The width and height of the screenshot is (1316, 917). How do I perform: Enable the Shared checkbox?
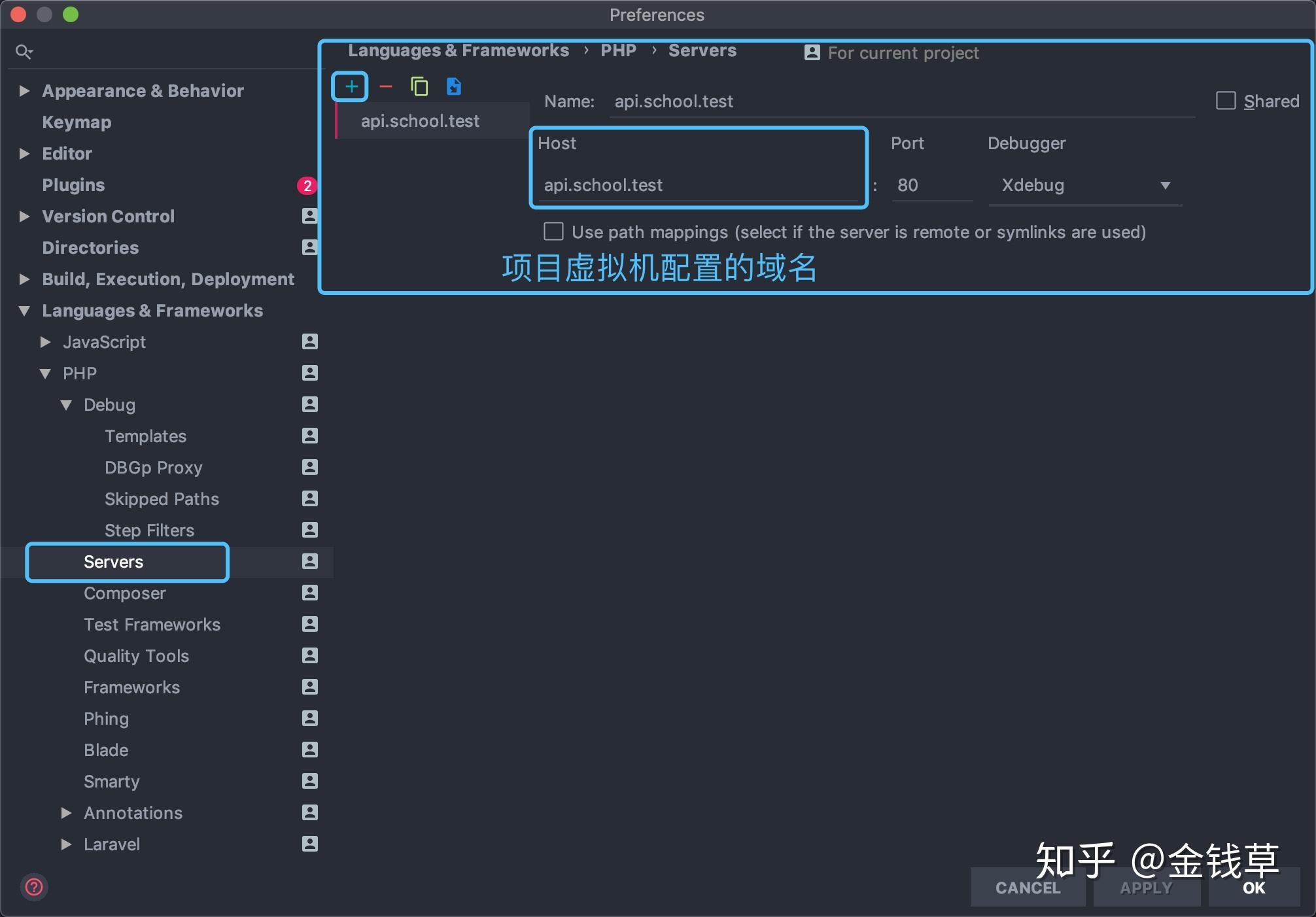(1226, 100)
